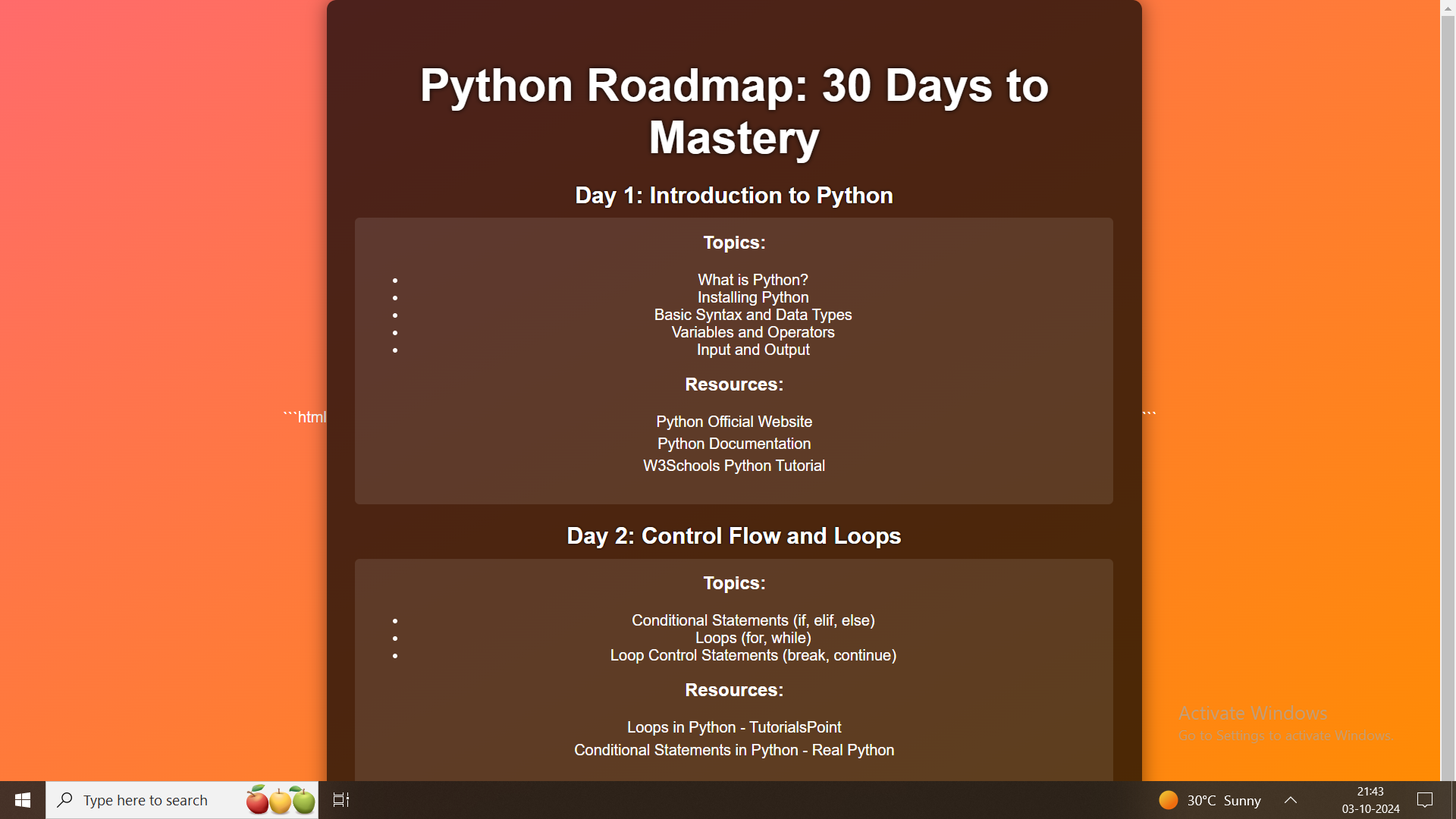Image resolution: width=1456 pixels, height=819 pixels.
Task: Open Conditional Statements - Real Python link
Action: [x=733, y=750]
